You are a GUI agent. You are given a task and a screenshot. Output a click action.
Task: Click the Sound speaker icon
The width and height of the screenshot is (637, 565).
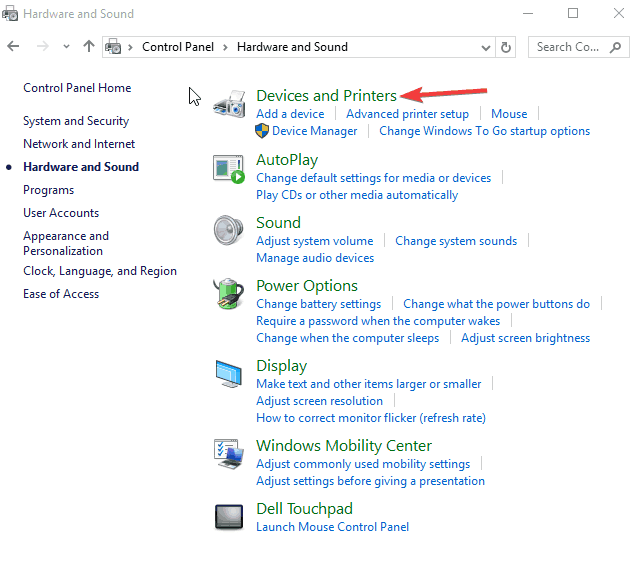[x=229, y=231]
